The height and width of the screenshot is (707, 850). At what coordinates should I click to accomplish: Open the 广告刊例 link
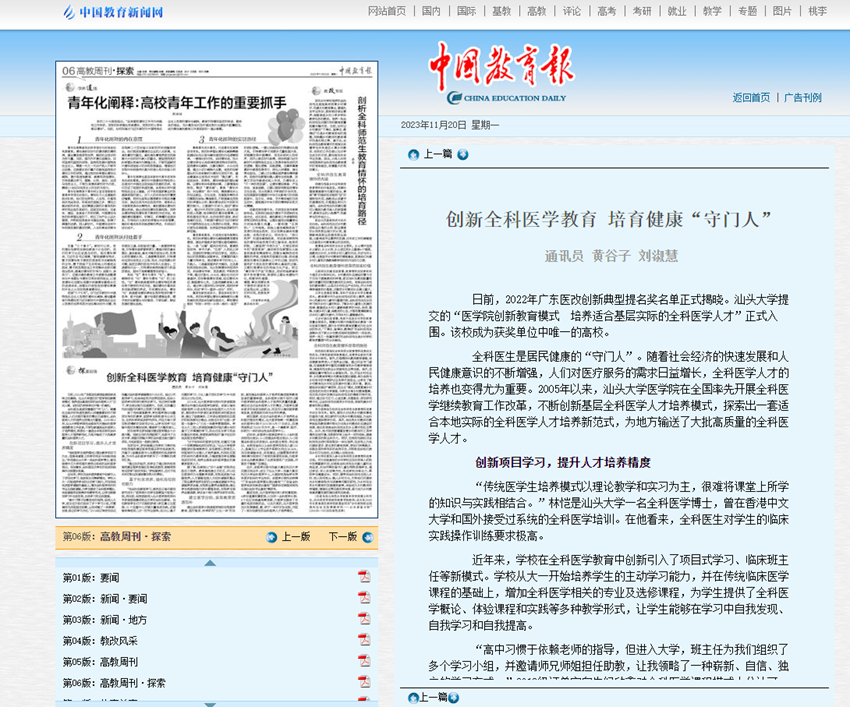(803, 98)
